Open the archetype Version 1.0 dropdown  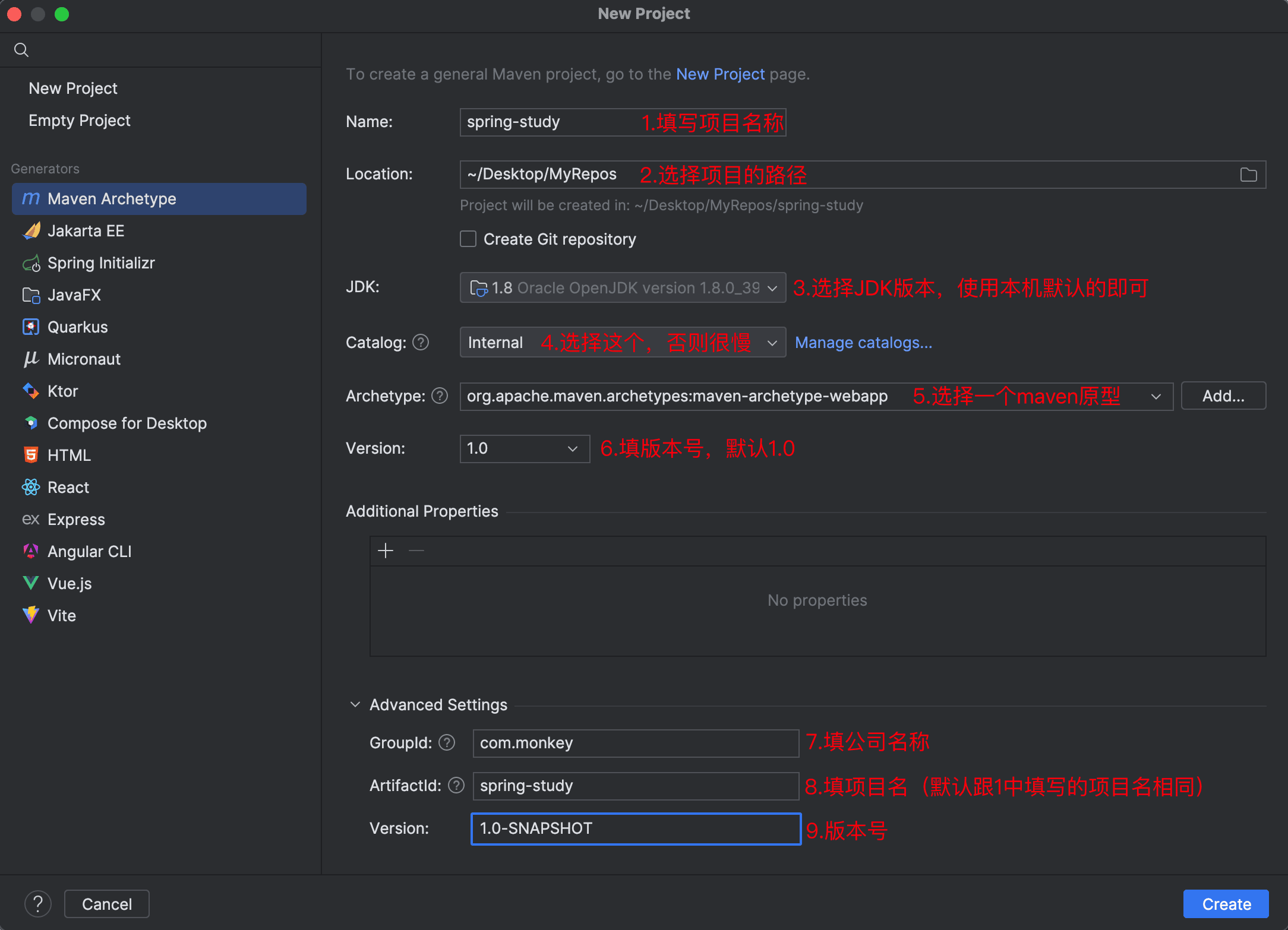(x=525, y=448)
